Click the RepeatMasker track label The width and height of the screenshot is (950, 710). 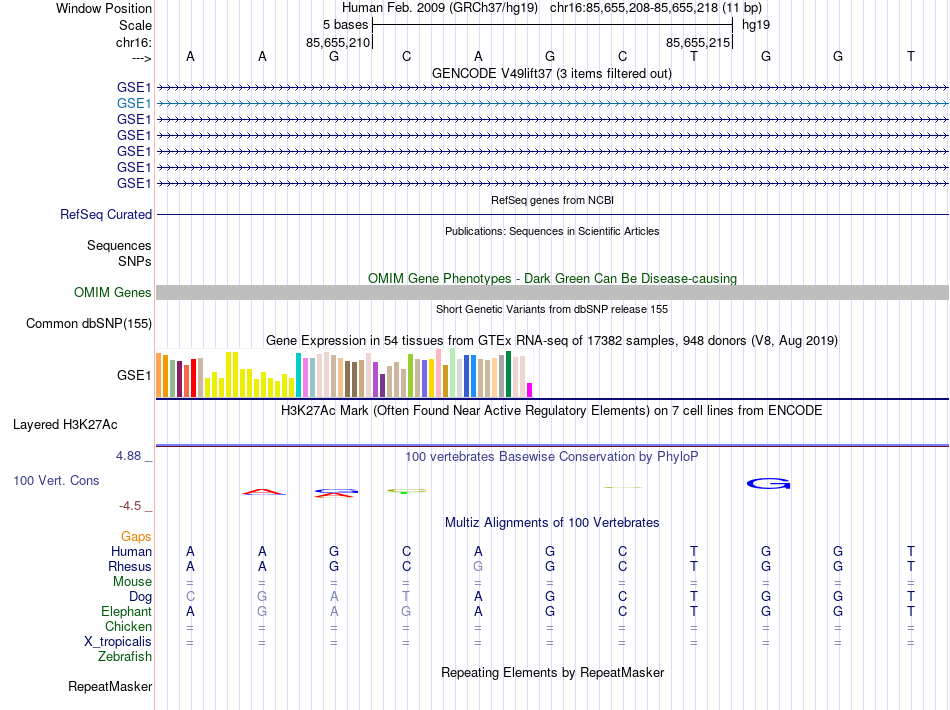[x=110, y=686]
